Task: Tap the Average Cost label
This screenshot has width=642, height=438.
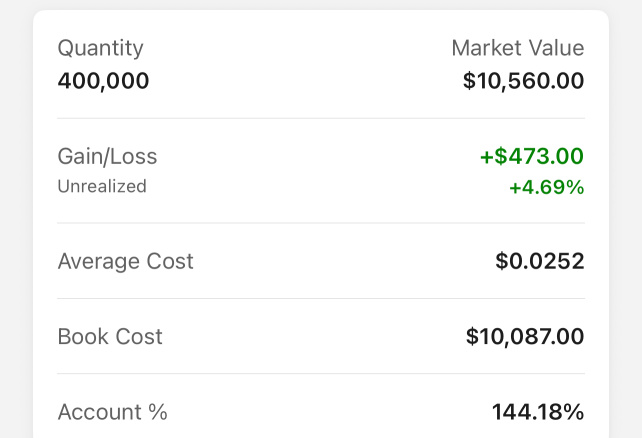Action: pyautogui.click(x=125, y=261)
